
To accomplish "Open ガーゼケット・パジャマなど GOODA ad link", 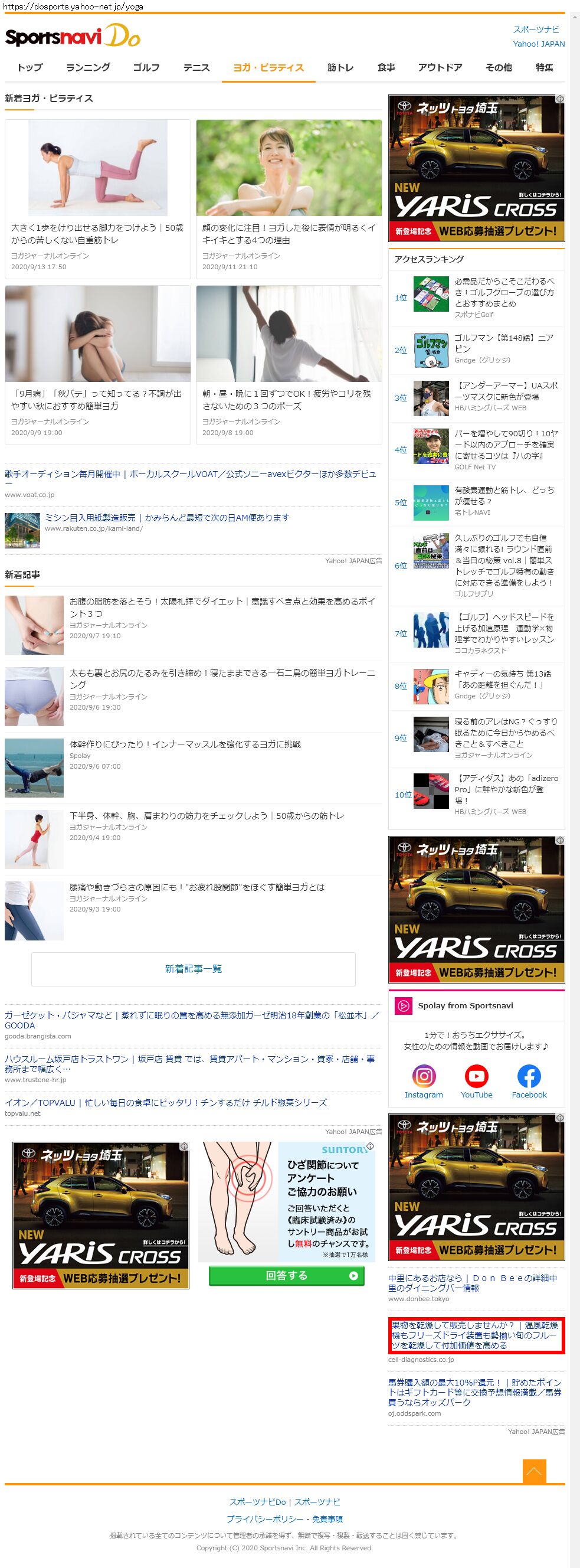I will [192, 1020].
